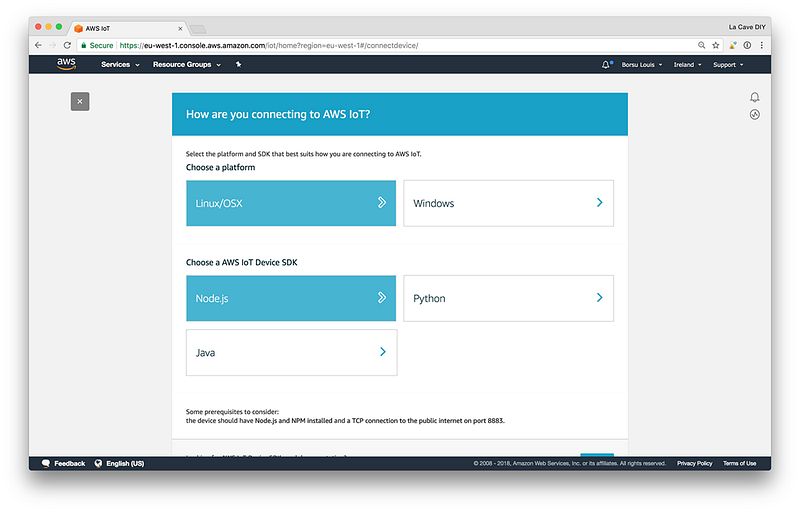800x512 pixels.
Task: Click the pin shortcut icon in AWS navbar
Action: [238, 65]
